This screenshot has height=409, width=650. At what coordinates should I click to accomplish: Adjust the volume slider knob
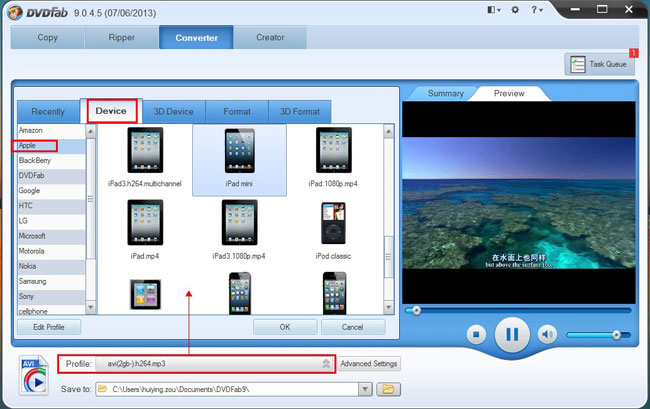tap(616, 335)
